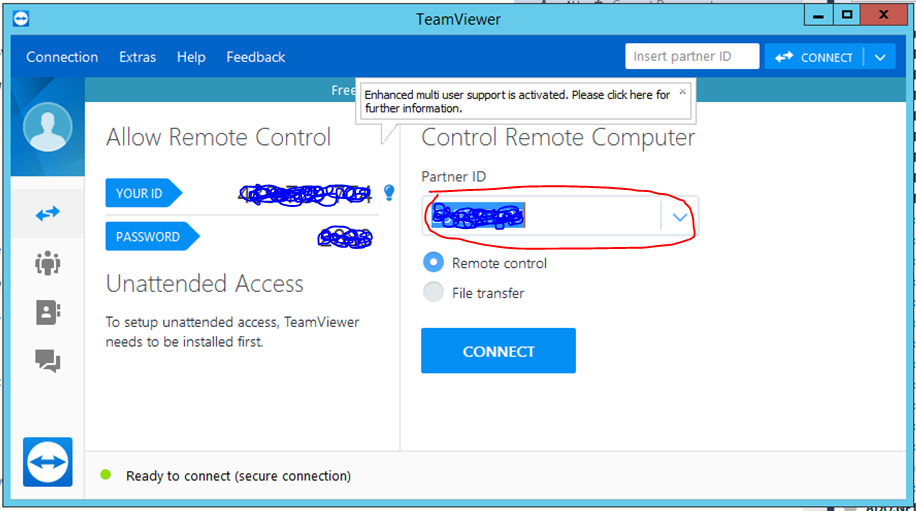916x511 pixels.
Task: Open Computers & Contacts sidebar icon
Action: point(47,312)
